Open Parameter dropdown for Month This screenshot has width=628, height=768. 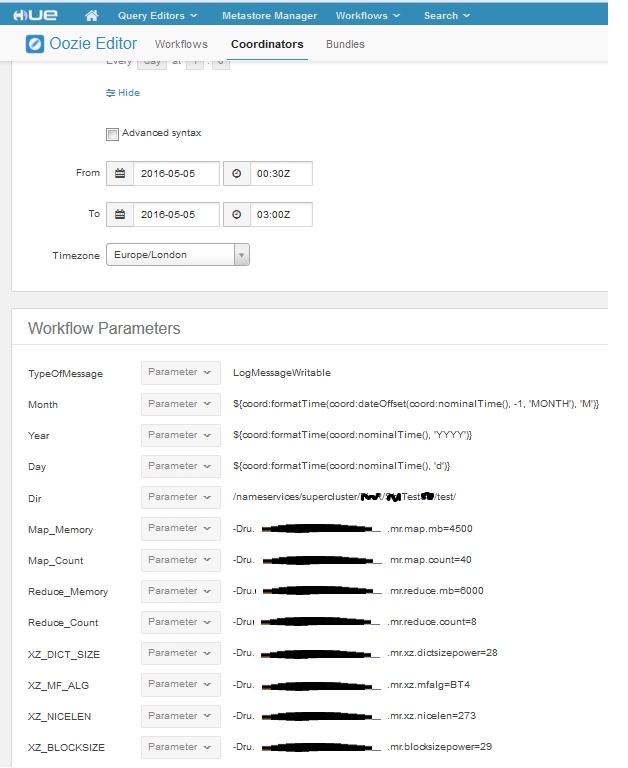(x=181, y=404)
